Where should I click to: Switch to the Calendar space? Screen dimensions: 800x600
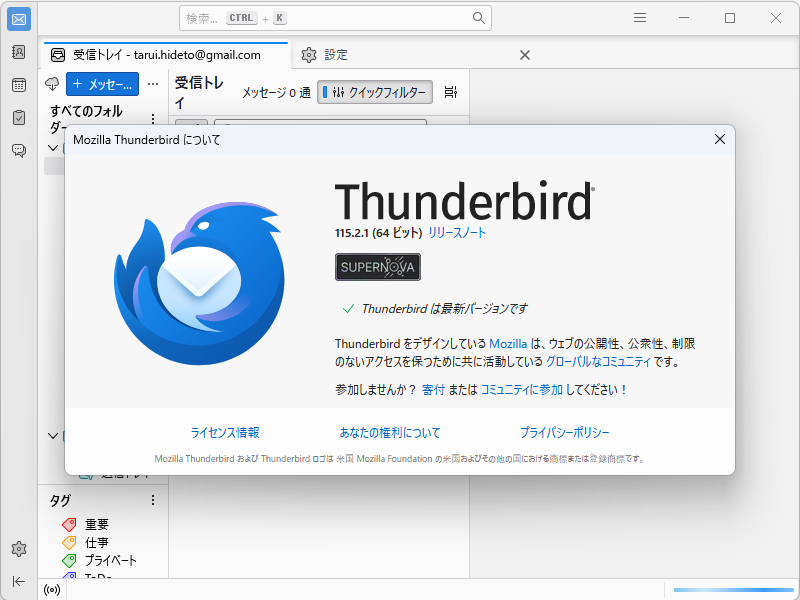(18, 83)
